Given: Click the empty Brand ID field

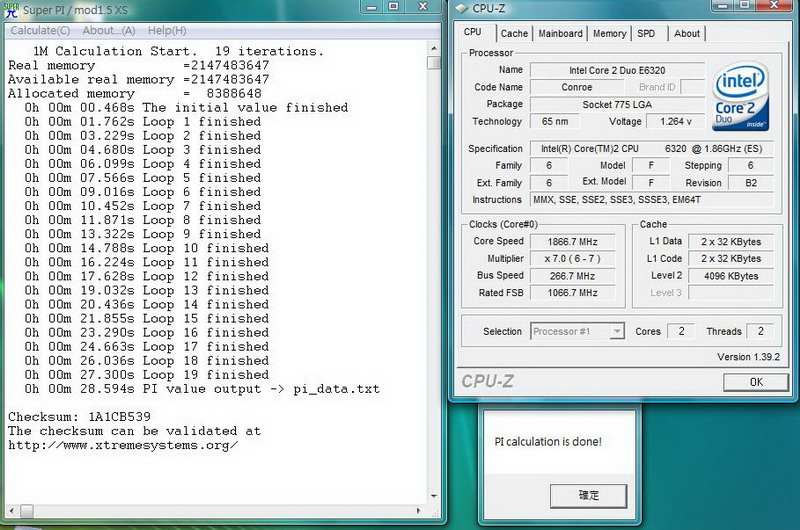Looking at the screenshot, I should [693, 87].
